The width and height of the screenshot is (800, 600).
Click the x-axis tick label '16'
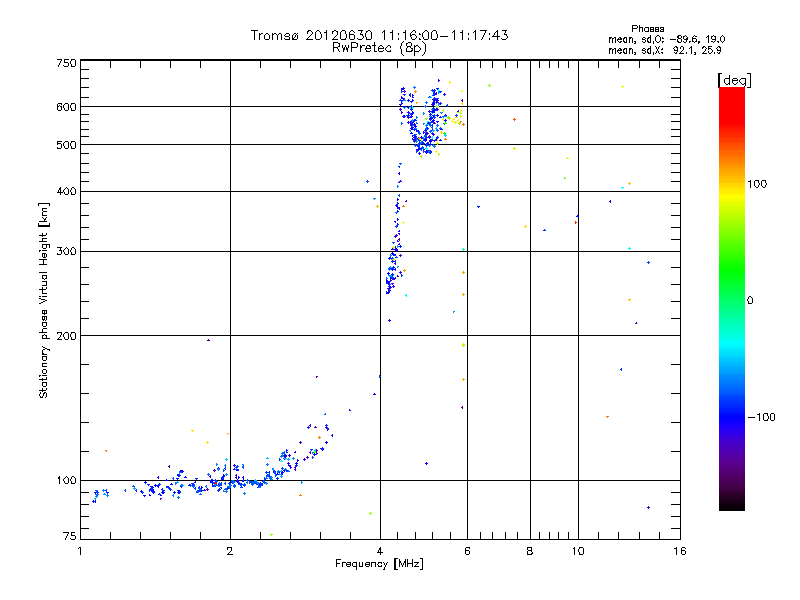tap(680, 551)
